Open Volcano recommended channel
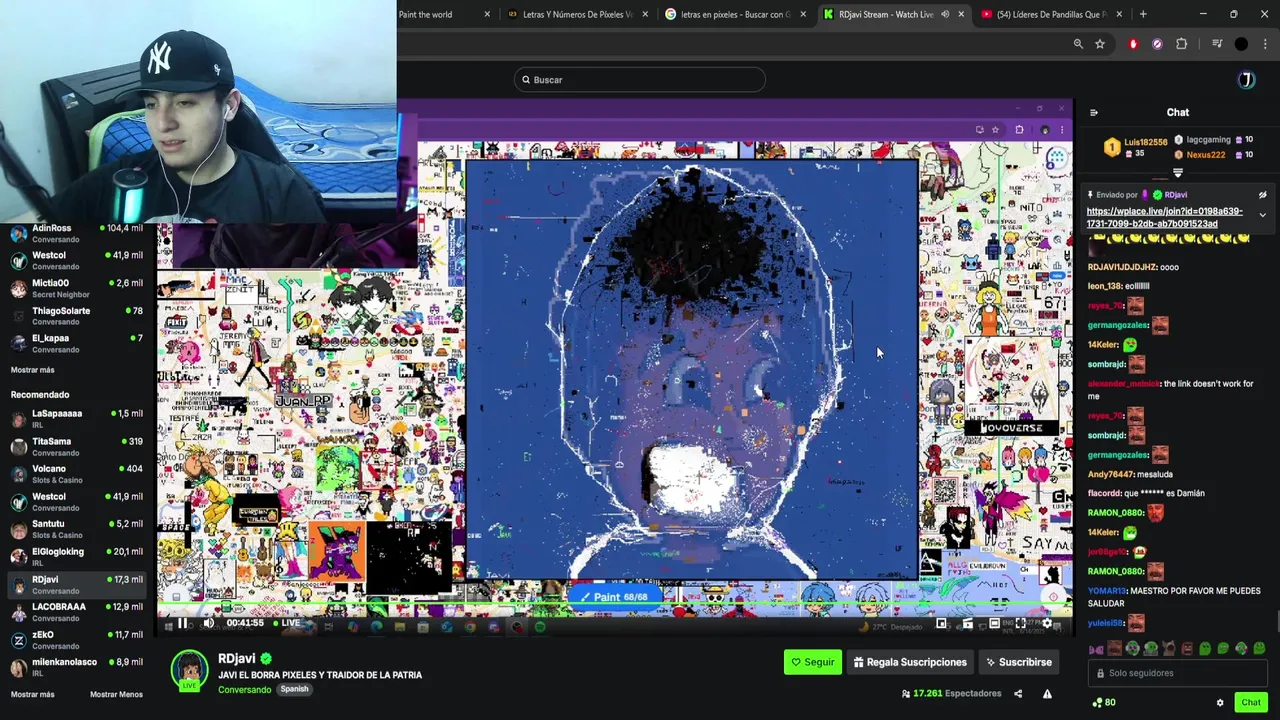 [x=78, y=474]
